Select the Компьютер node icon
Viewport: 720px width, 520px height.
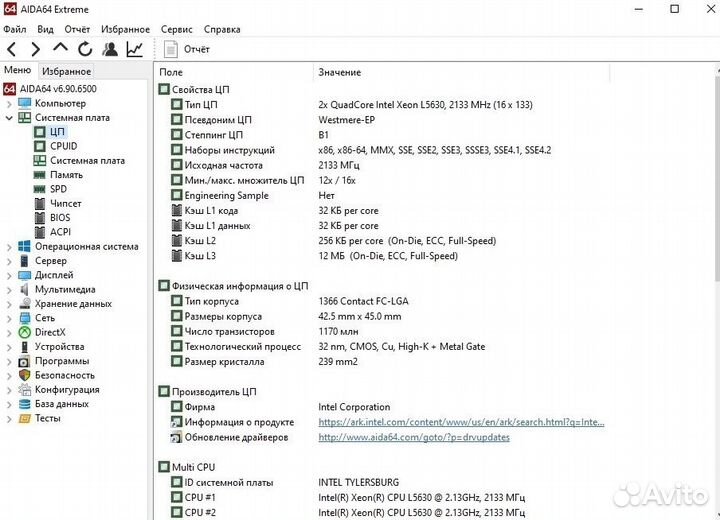[24, 103]
